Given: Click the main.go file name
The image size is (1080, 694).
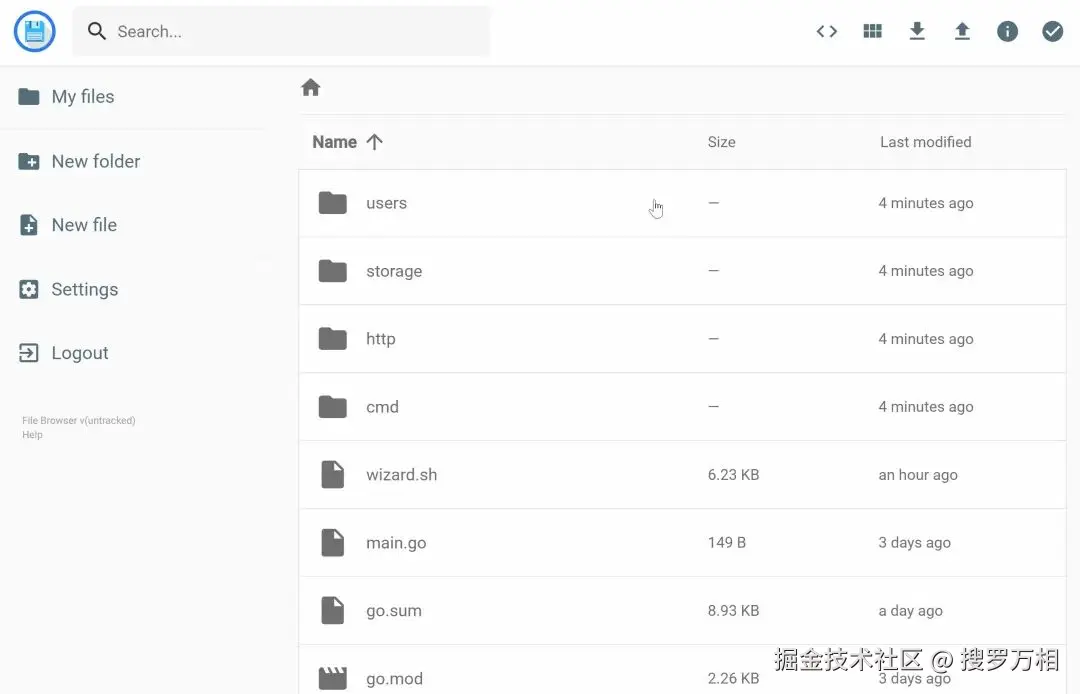Looking at the screenshot, I should coord(396,543).
